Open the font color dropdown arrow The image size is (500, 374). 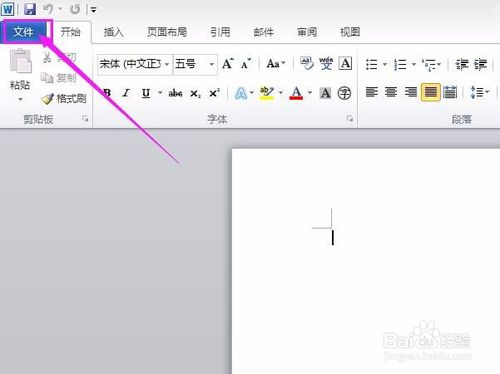pyautogui.click(x=310, y=93)
